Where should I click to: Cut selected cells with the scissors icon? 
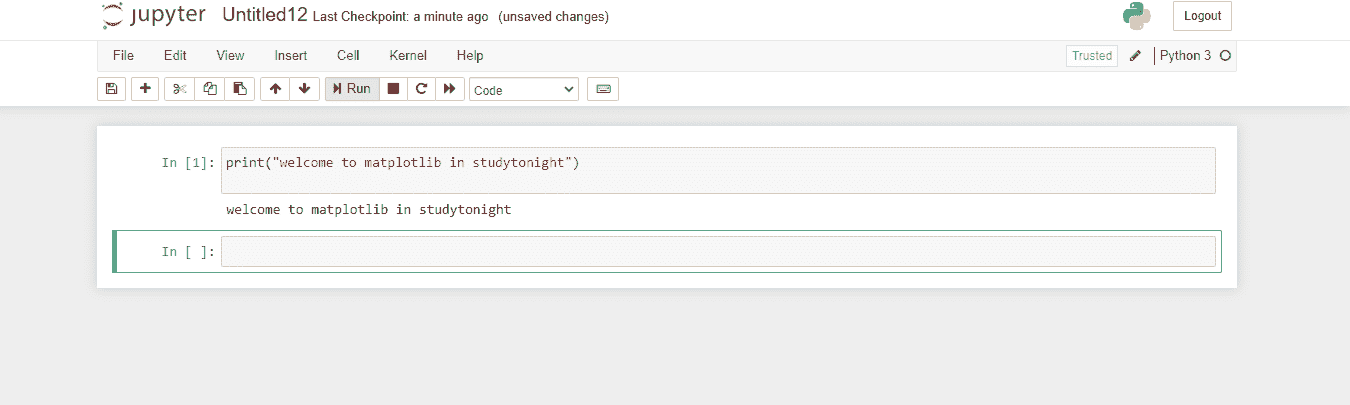click(x=179, y=89)
